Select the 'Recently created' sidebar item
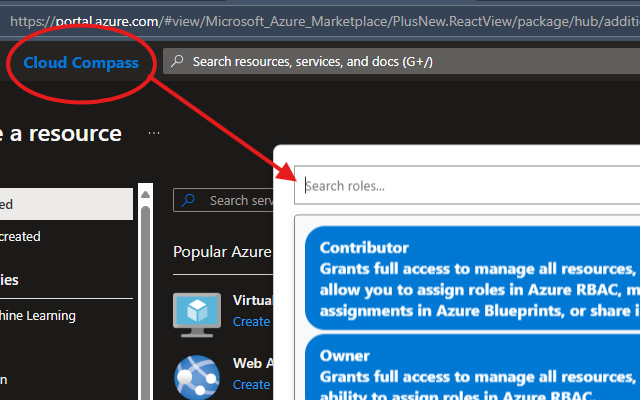 [x=40, y=237]
